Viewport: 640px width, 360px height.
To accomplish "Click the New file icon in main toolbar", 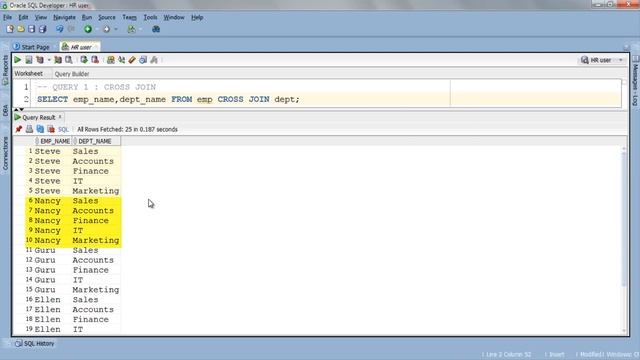I will click(x=10, y=29).
